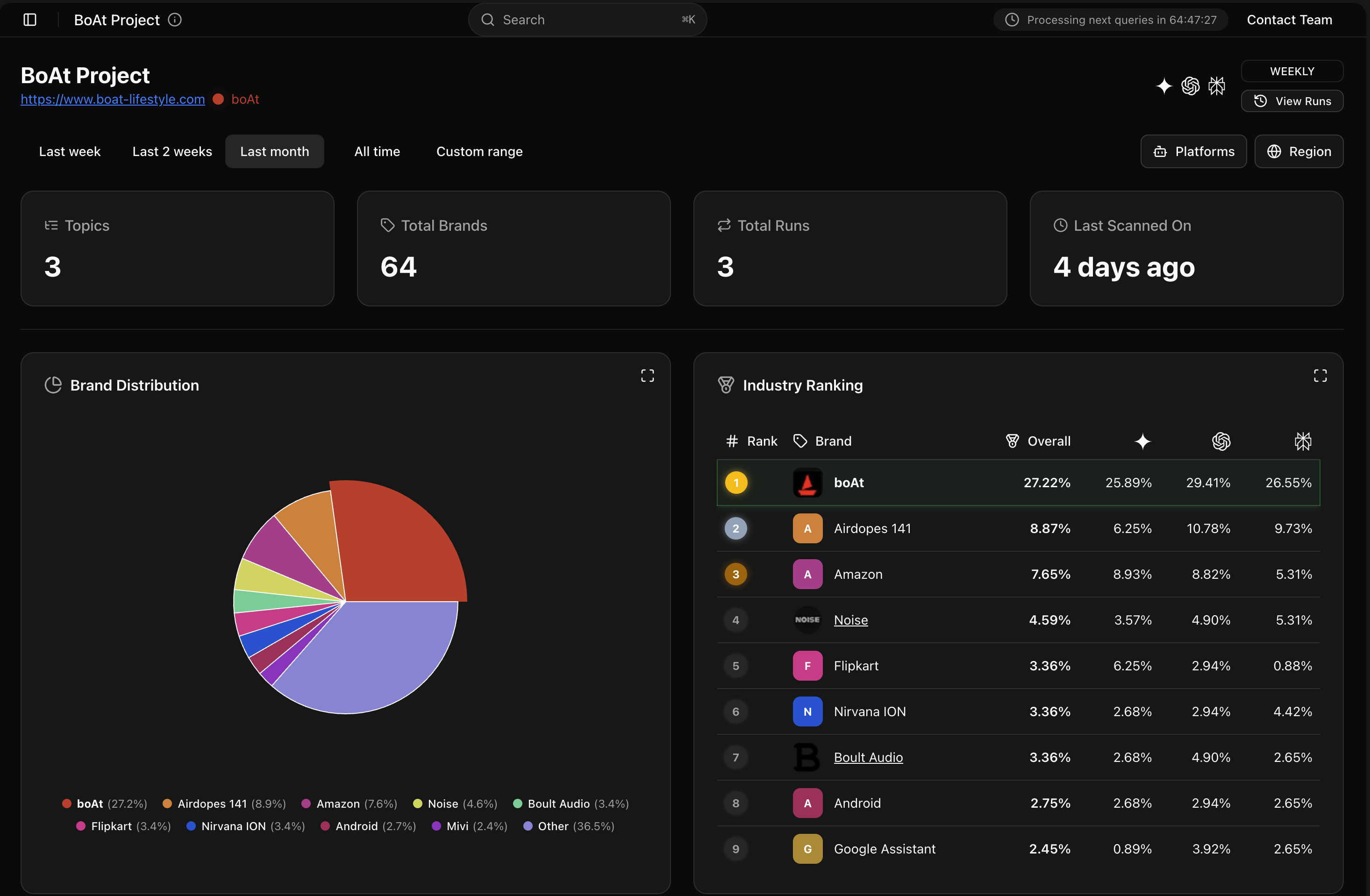Click the Rank column header

[751, 441]
